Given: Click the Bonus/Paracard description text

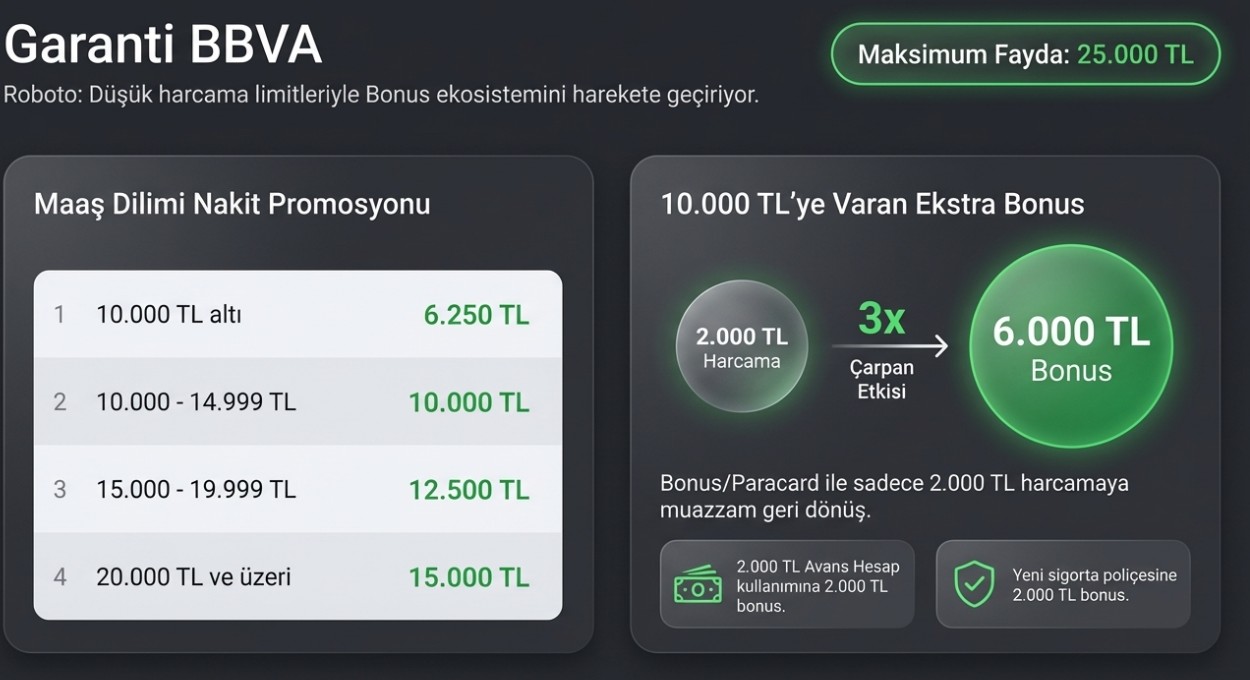Looking at the screenshot, I should pyautogui.click(x=894, y=496).
